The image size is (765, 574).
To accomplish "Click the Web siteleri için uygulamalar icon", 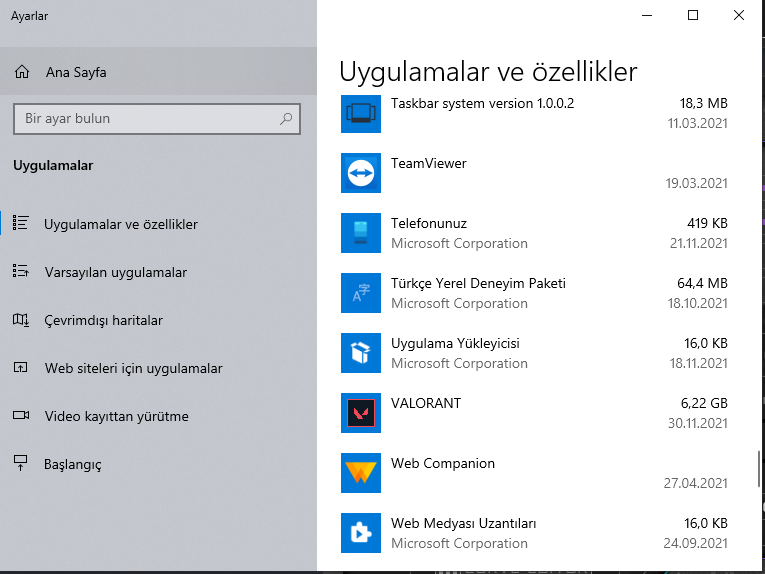I will click(20, 367).
